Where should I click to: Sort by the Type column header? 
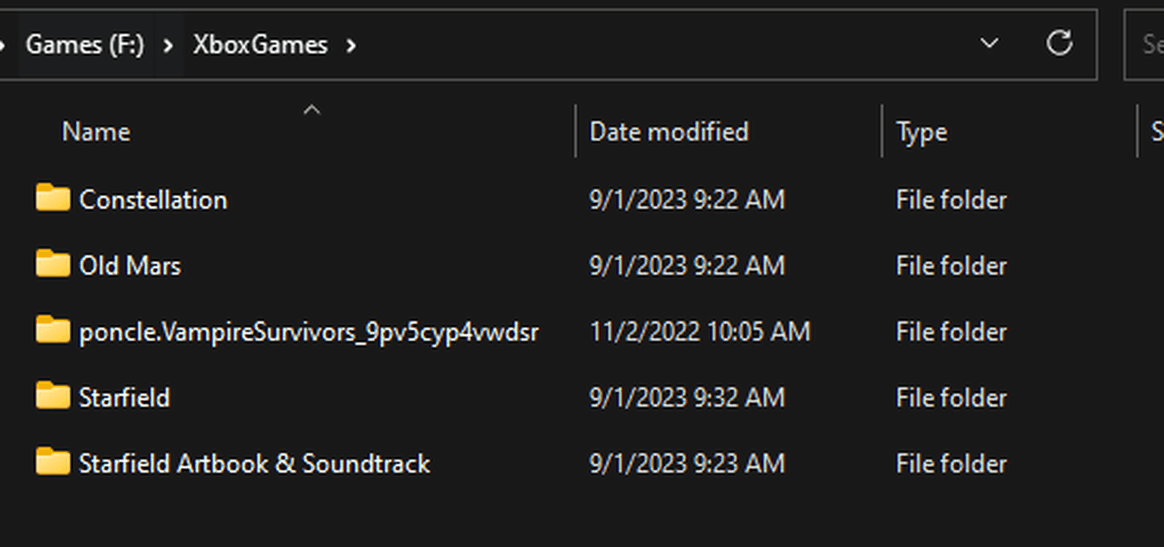tap(921, 132)
